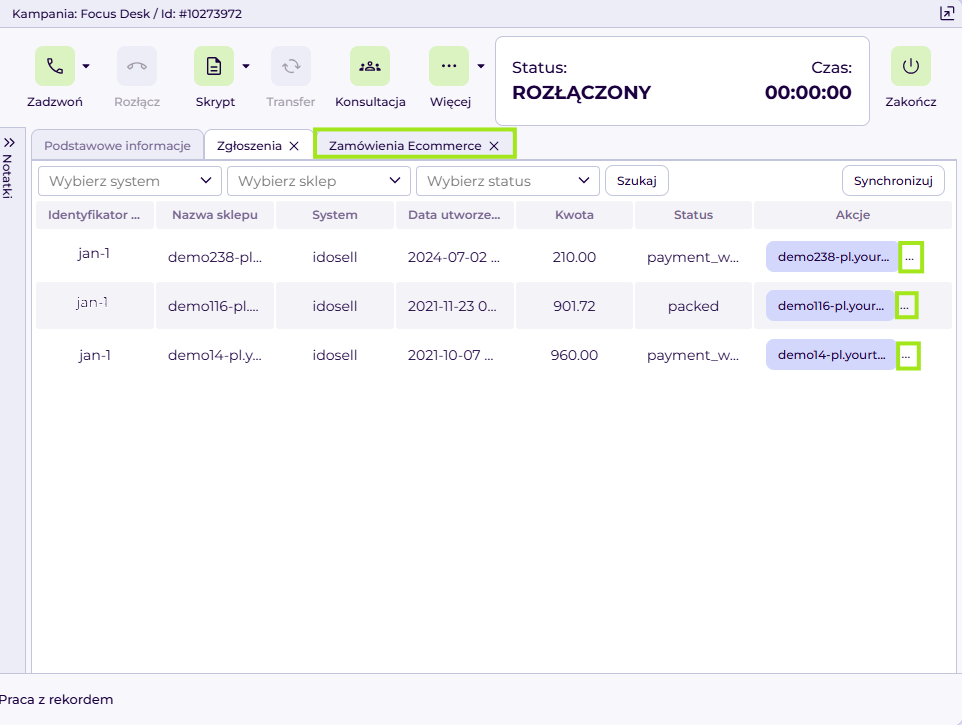This screenshot has width=962, height=725.
Task: Click the Nazwa sklepu column header
Action: [x=215, y=215]
